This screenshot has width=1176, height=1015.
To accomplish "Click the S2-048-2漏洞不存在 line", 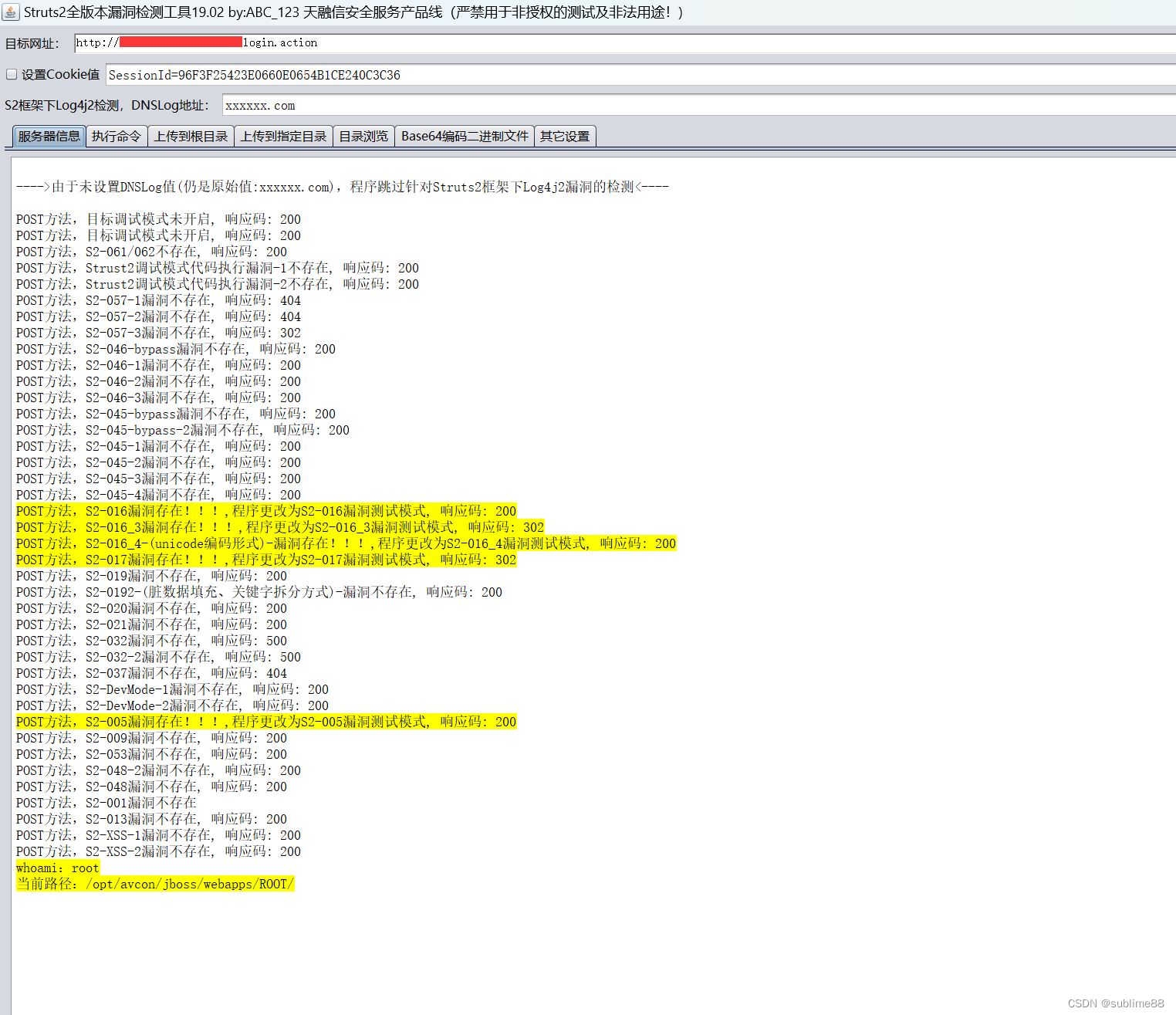I will point(158,770).
